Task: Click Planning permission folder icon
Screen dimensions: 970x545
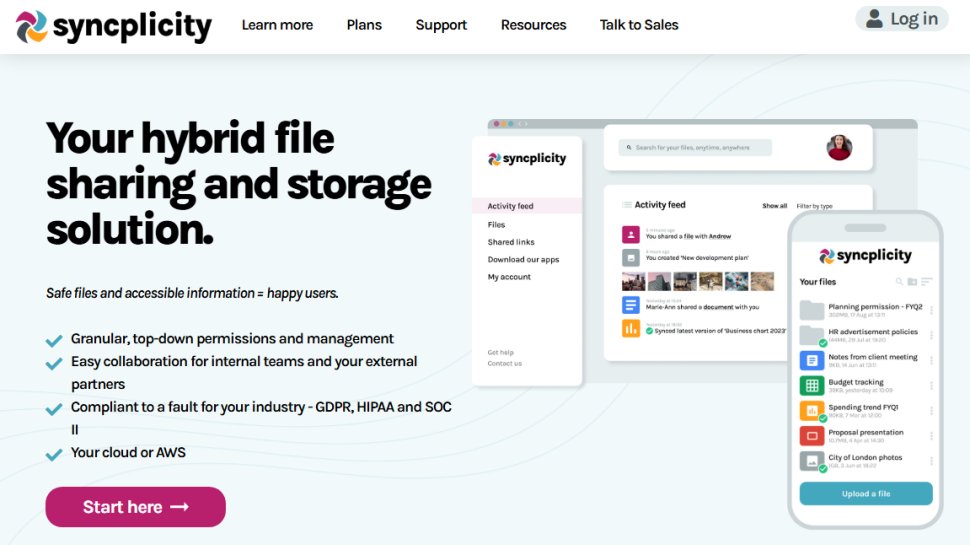Action: (x=812, y=310)
